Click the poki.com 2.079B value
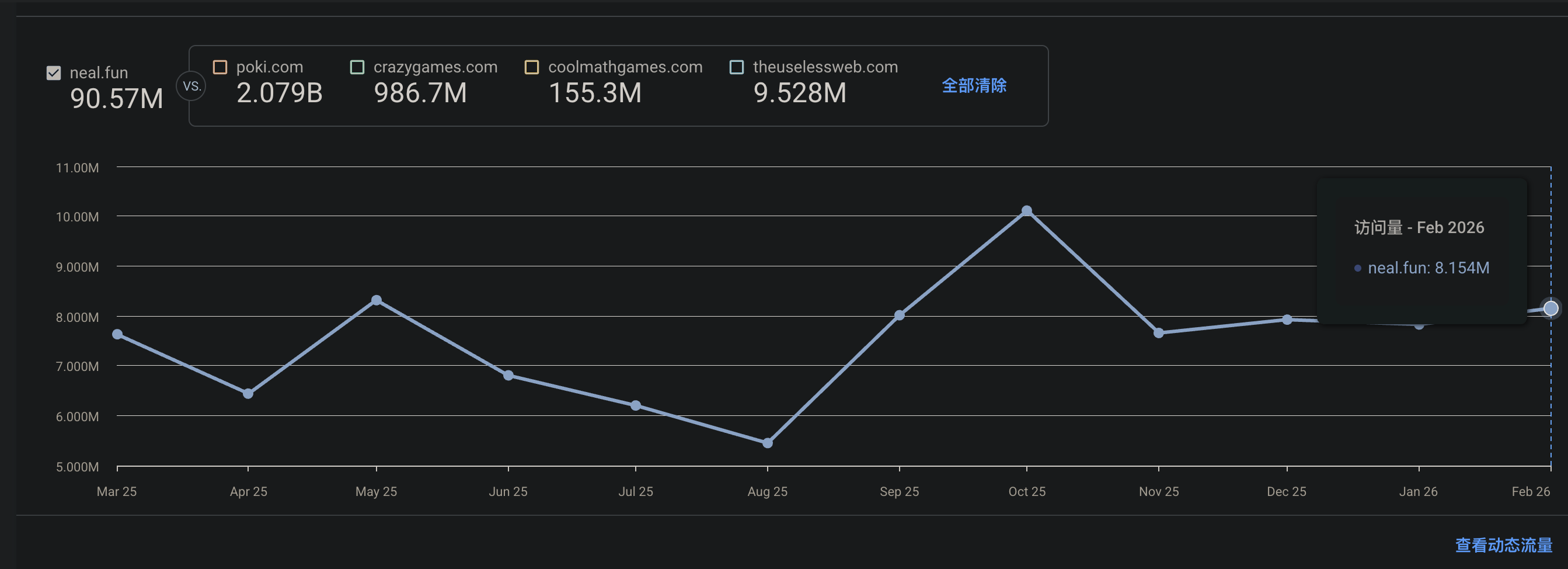Screen dimensions: 1568x569 280,93
